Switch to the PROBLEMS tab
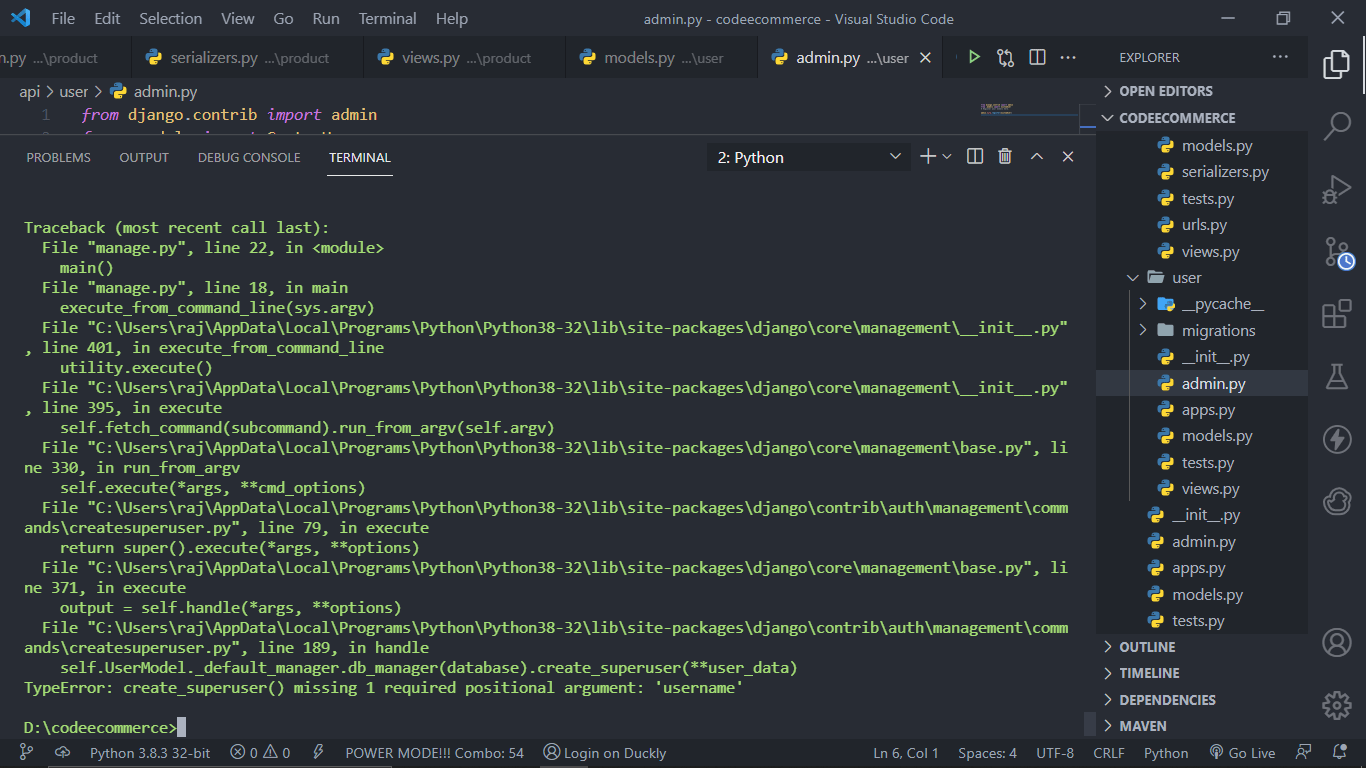The width and height of the screenshot is (1366, 768). coord(58,157)
